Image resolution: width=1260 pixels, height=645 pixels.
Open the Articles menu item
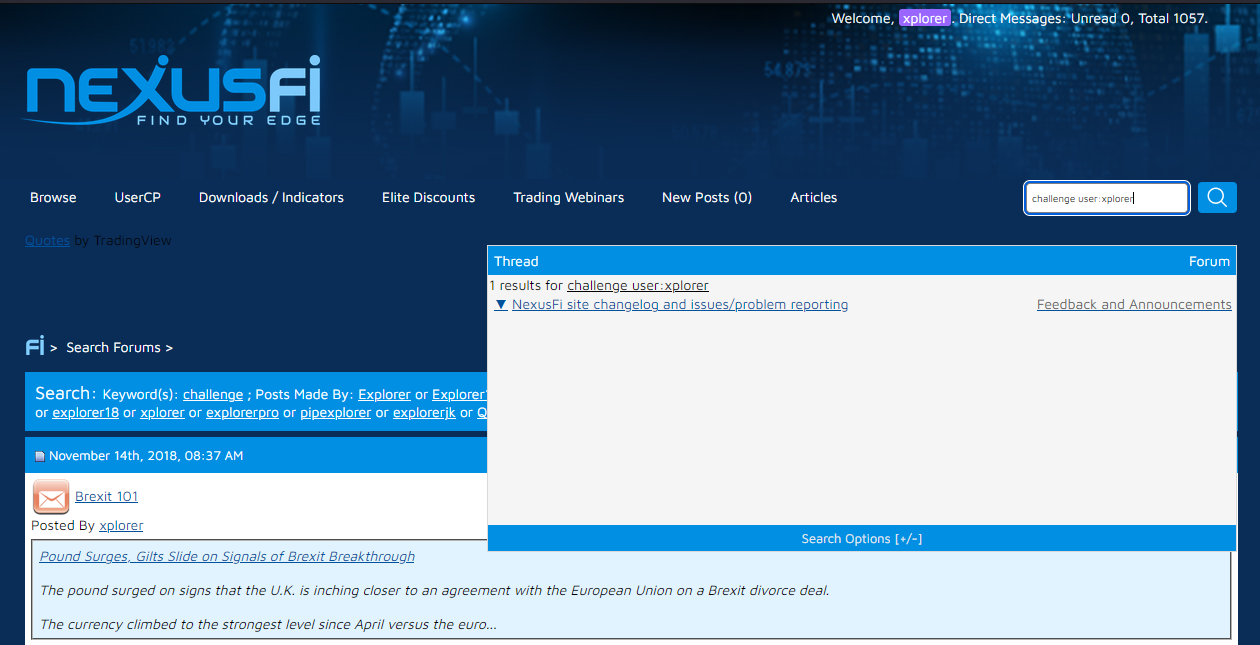coord(813,197)
